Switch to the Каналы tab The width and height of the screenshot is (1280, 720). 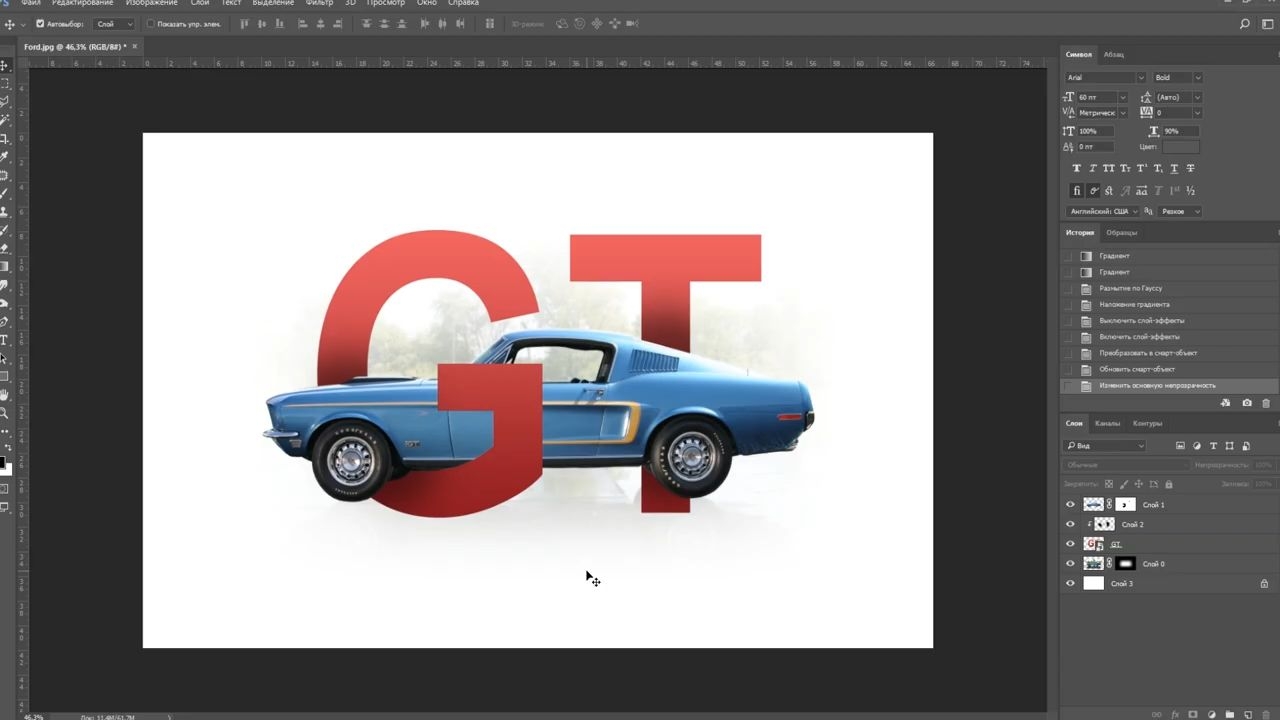pyautogui.click(x=1107, y=423)
